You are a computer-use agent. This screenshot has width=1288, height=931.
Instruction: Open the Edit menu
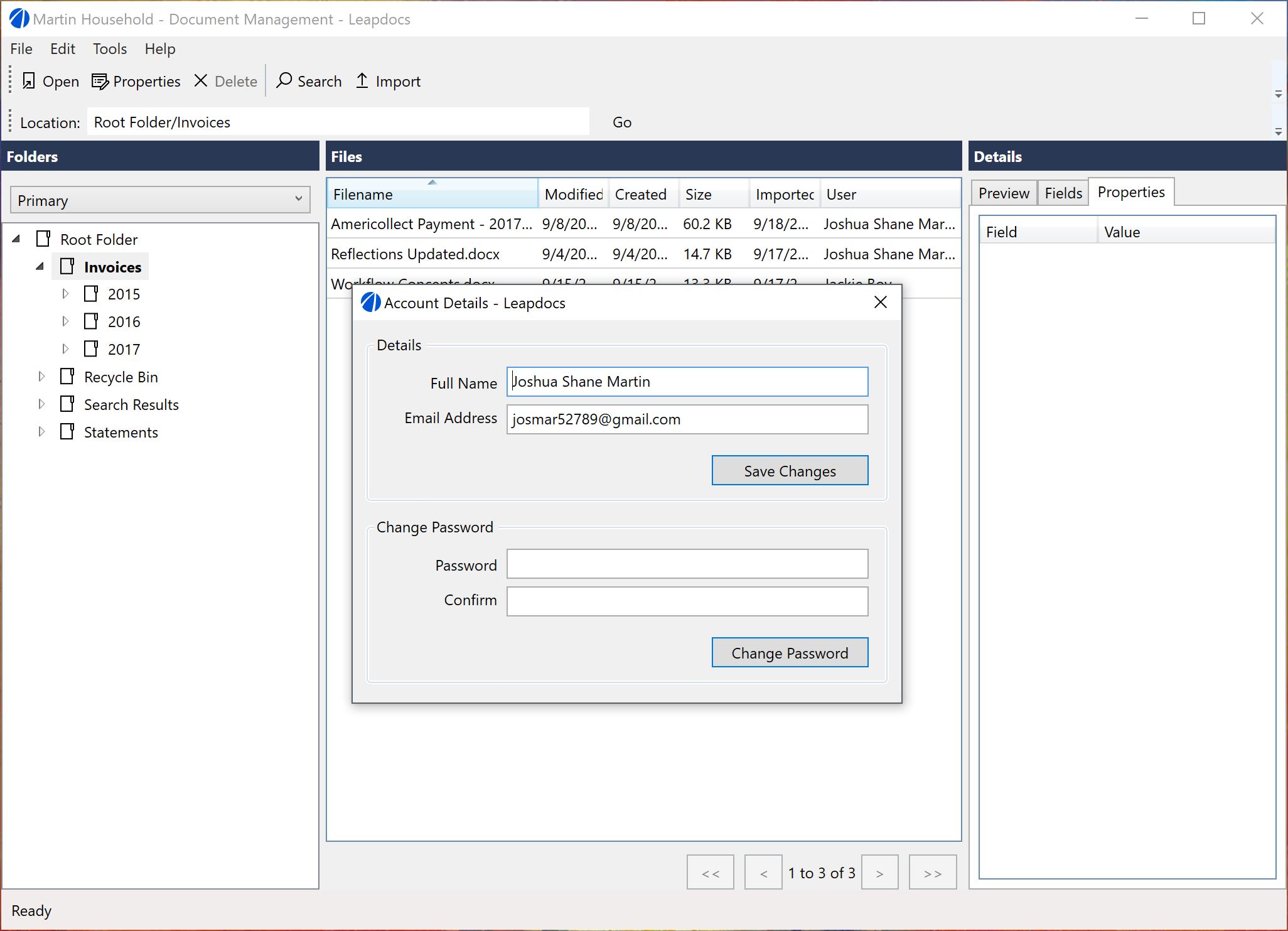(63, 49)
